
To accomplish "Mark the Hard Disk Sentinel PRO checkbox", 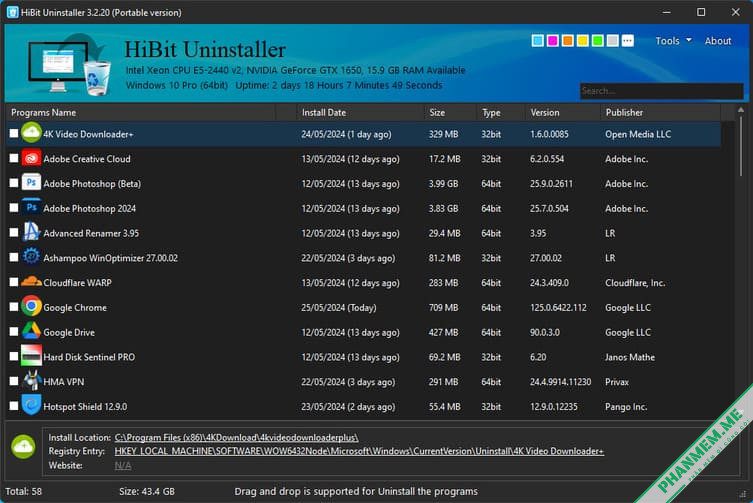I will pyautogui.click(x=14, y=356).
